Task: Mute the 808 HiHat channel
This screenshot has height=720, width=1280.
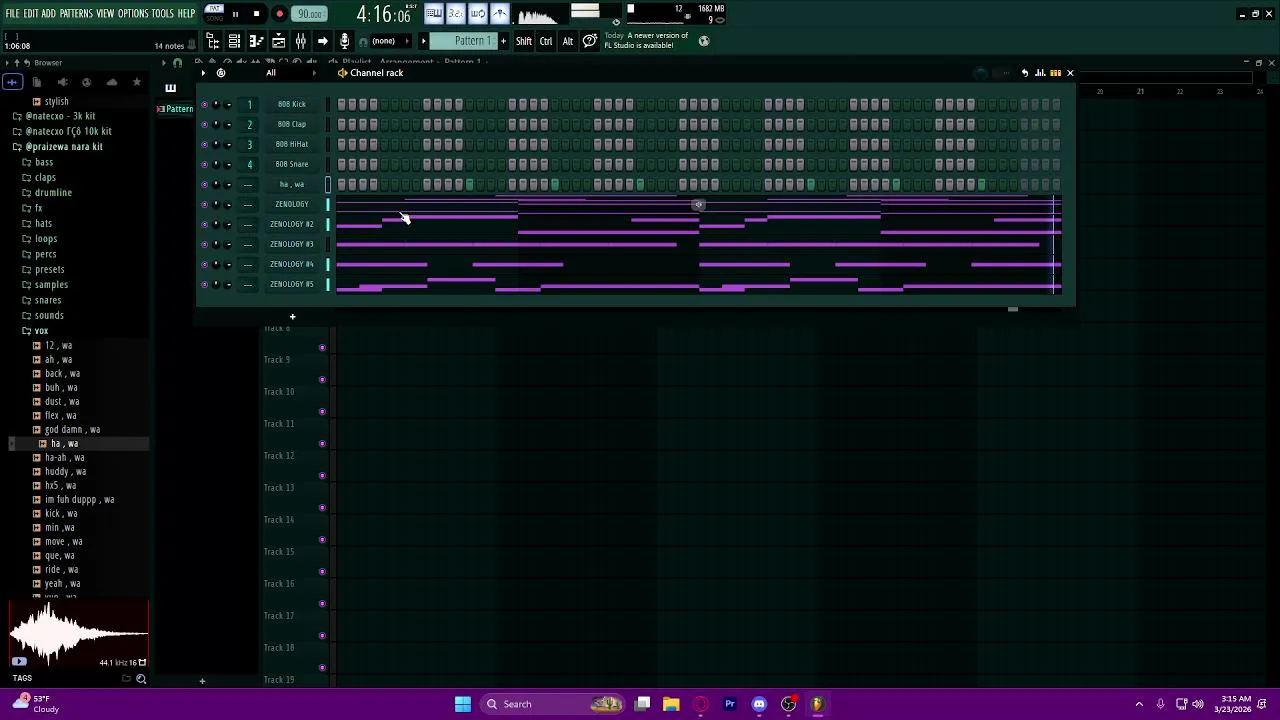Action: [x=205, y=144]
